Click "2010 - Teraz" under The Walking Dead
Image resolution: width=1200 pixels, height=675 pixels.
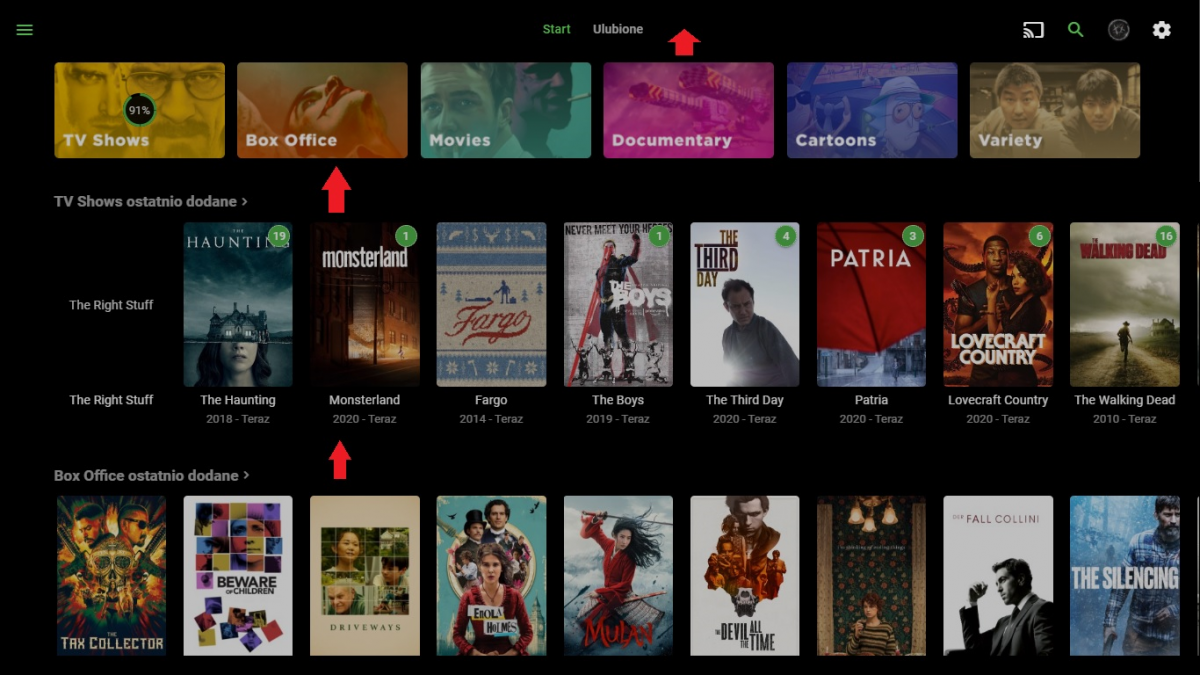[1125, 419]
